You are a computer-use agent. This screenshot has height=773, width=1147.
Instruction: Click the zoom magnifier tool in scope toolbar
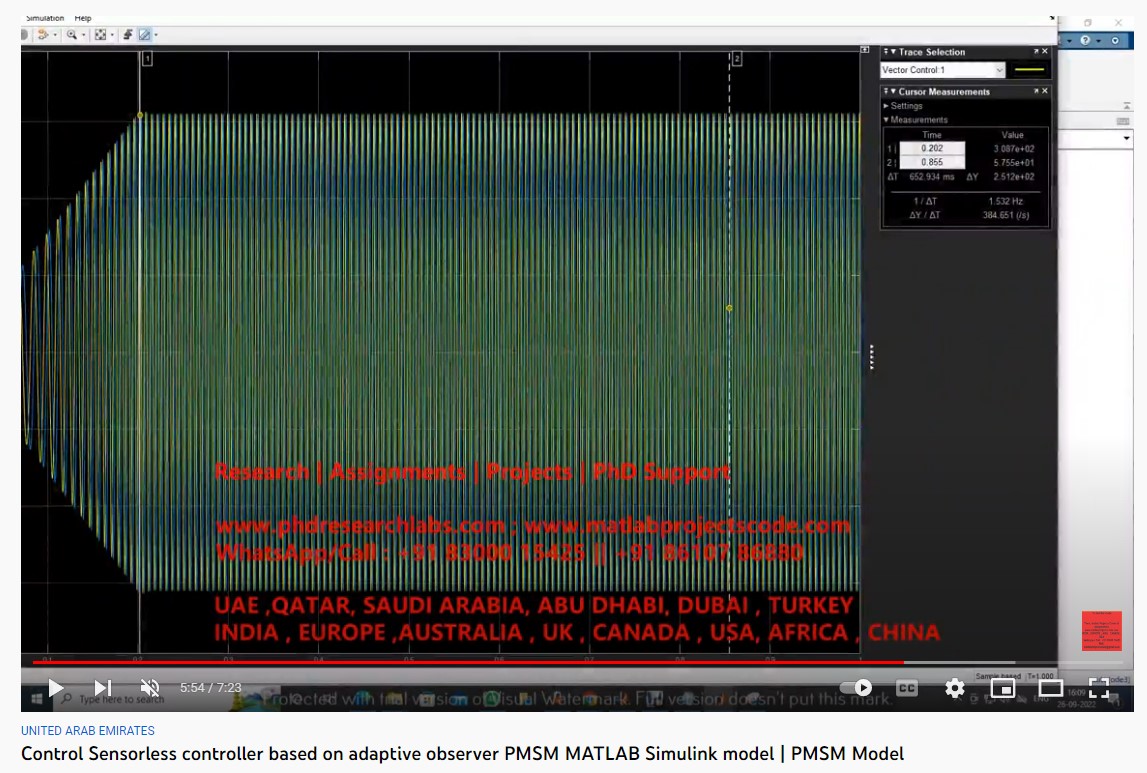tap(72, 35)
